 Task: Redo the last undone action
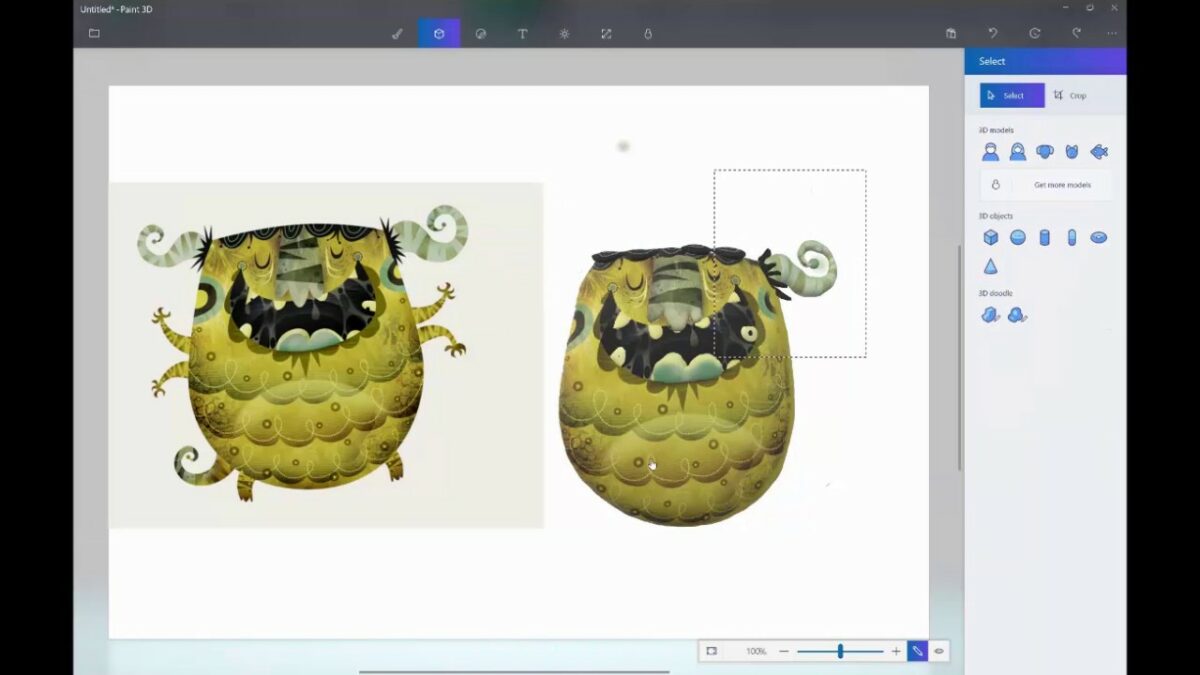tap(1077, 33)
